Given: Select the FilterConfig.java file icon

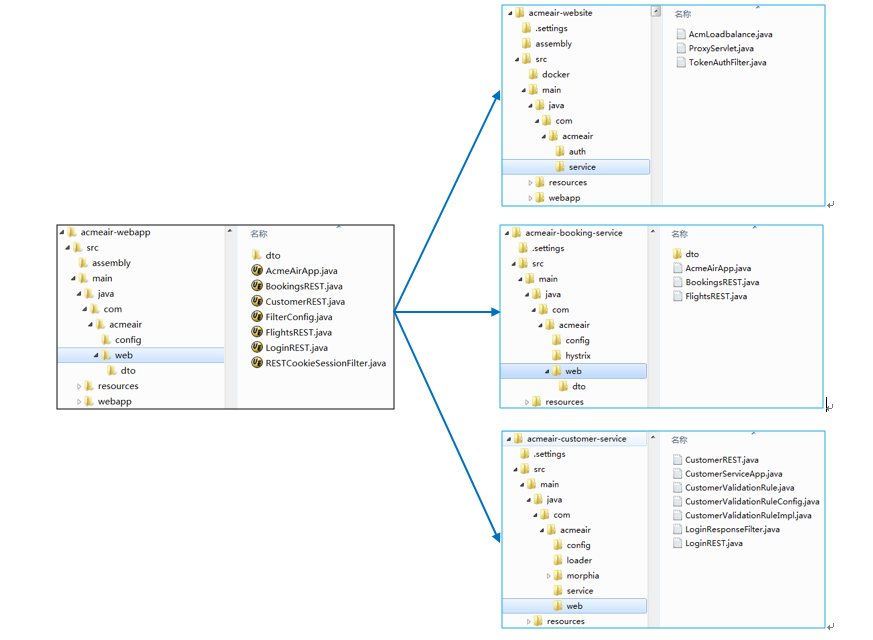Looking at the screenshot, I should click(257, 317).
